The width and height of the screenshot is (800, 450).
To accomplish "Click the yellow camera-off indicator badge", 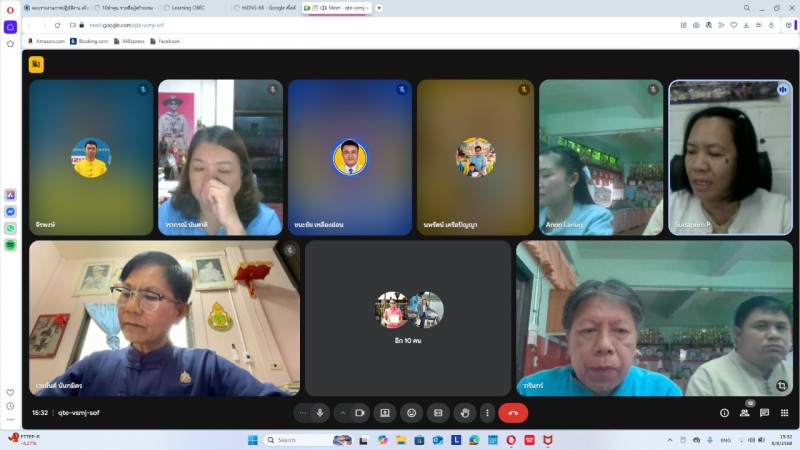I will (x=36, y=64).
